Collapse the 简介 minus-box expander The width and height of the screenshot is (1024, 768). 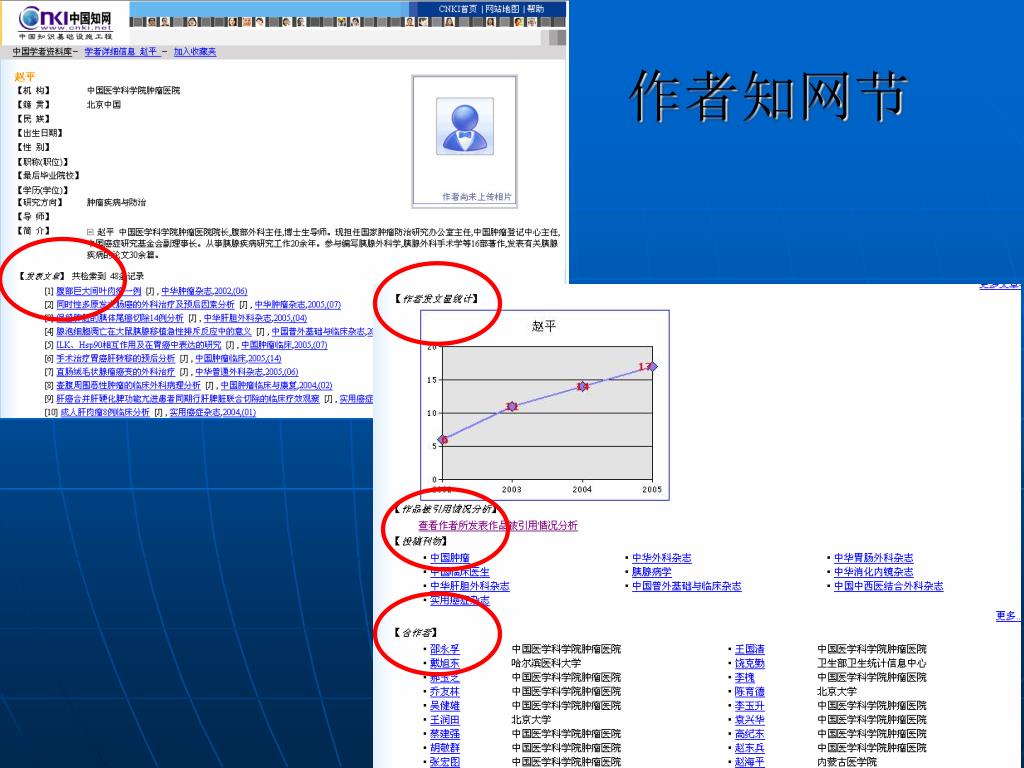tap(90, 231)
